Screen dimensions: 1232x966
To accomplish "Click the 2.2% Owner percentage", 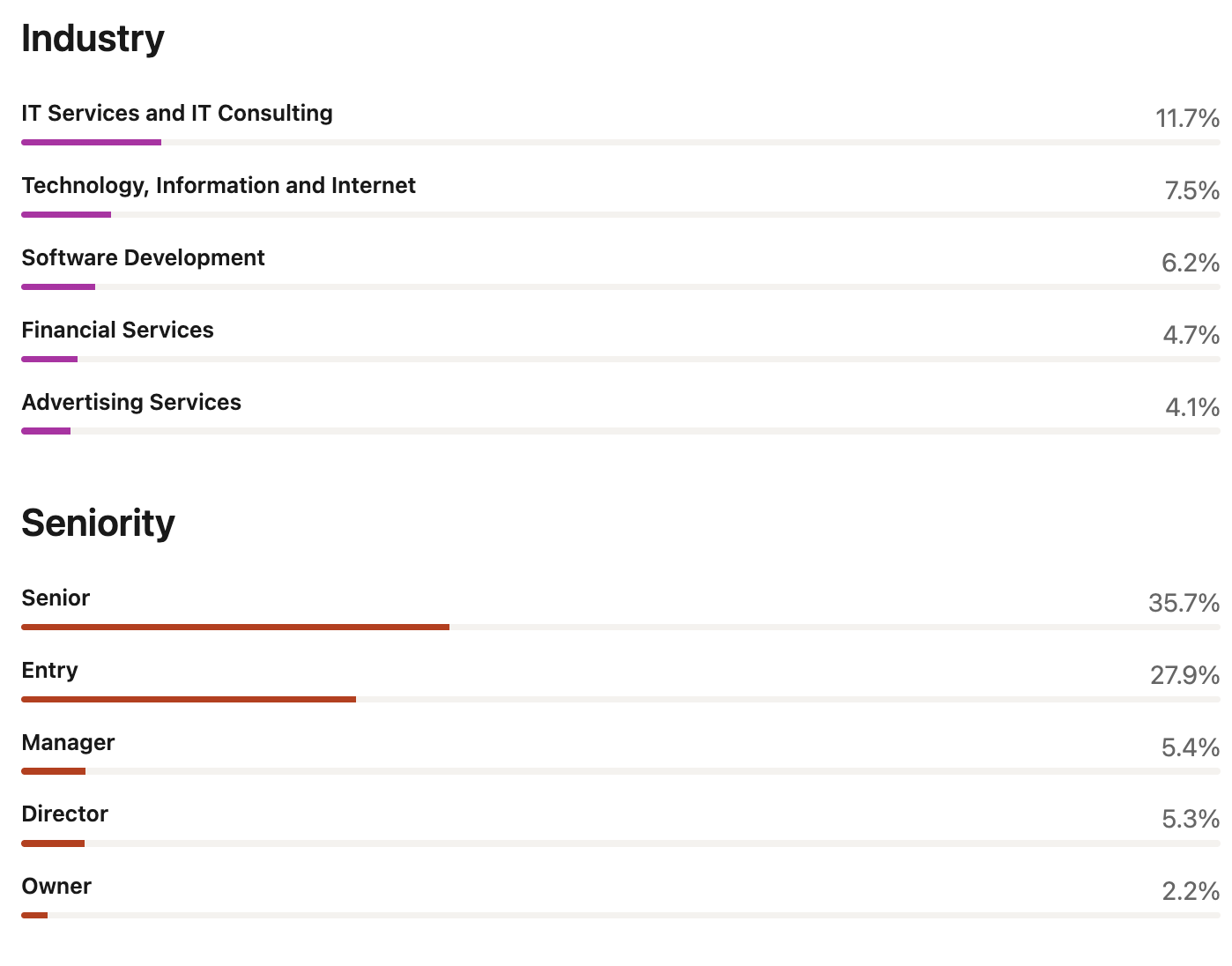I will [1191, 891].
